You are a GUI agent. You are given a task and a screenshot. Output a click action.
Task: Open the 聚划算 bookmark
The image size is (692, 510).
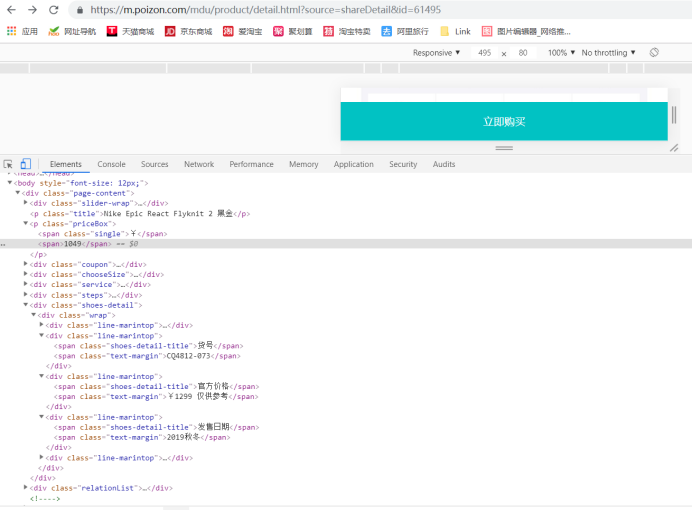tap(292, 31)
